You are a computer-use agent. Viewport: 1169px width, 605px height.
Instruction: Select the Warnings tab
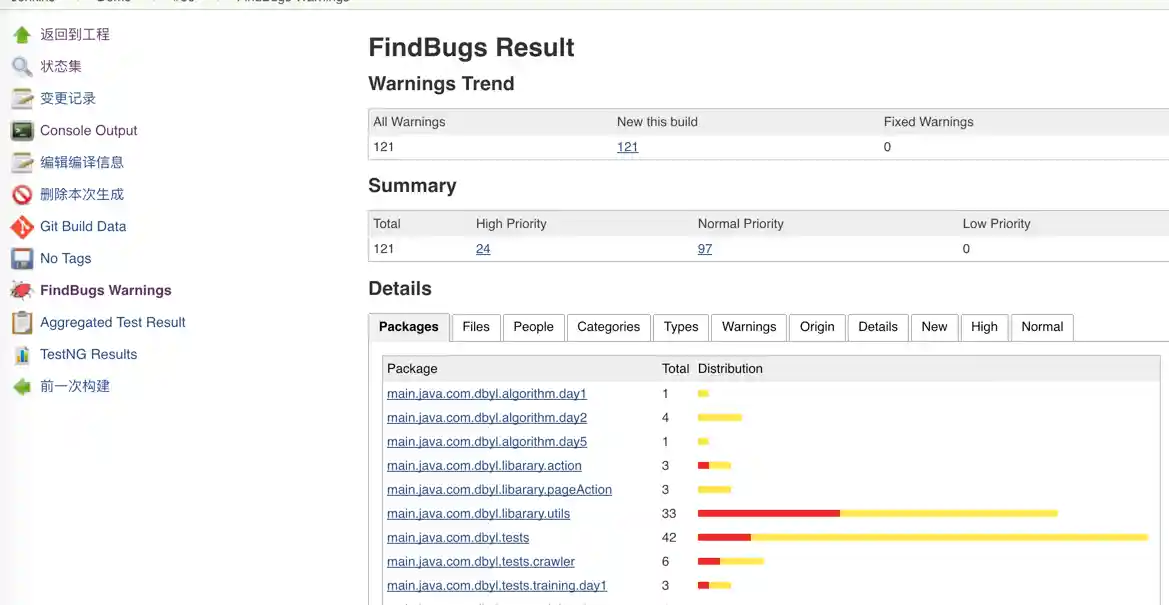click(749, 327)
